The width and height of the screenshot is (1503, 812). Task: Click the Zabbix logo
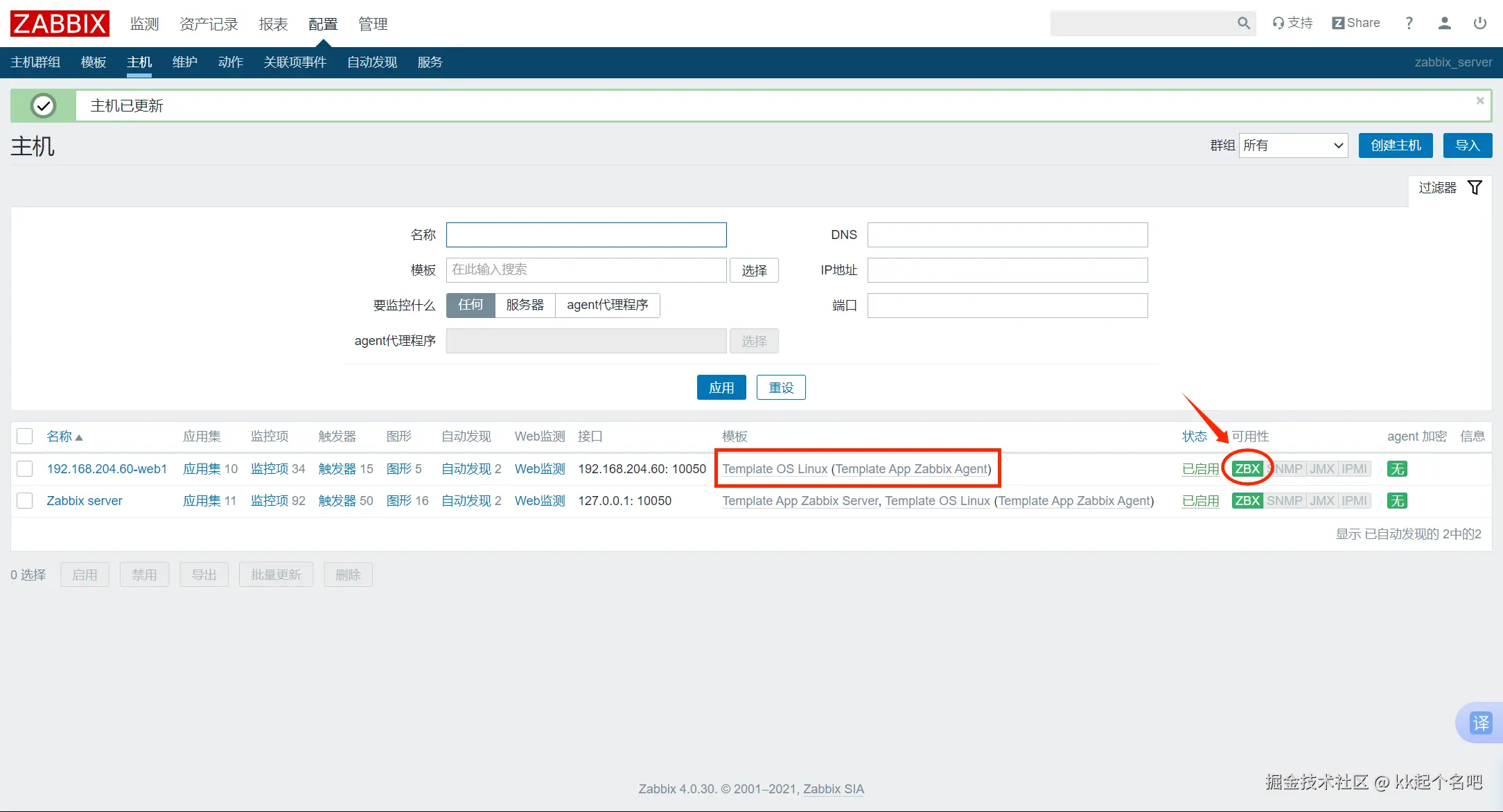60,24
